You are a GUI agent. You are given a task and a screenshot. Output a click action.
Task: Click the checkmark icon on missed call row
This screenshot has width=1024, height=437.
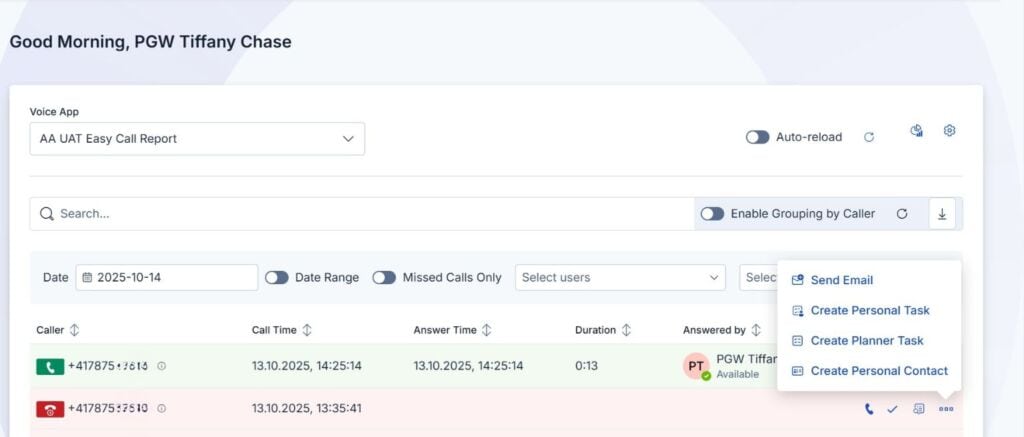click(893, 410)
